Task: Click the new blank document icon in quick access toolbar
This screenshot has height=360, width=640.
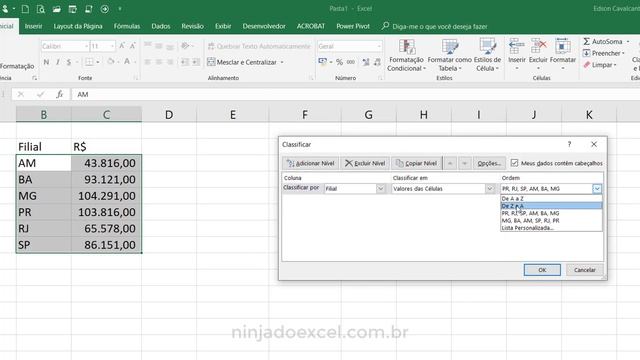Action: pos(25,9)
